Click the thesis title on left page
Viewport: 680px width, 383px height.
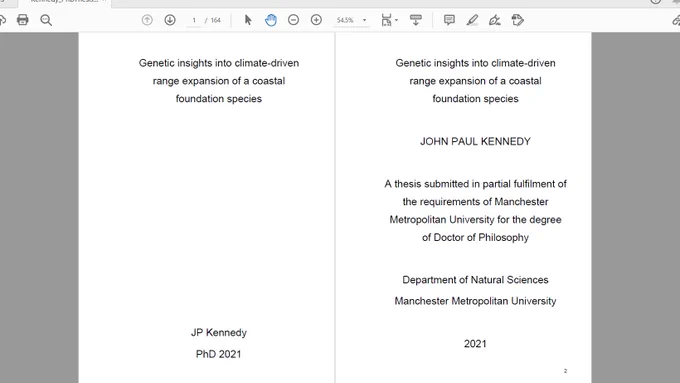219,81
